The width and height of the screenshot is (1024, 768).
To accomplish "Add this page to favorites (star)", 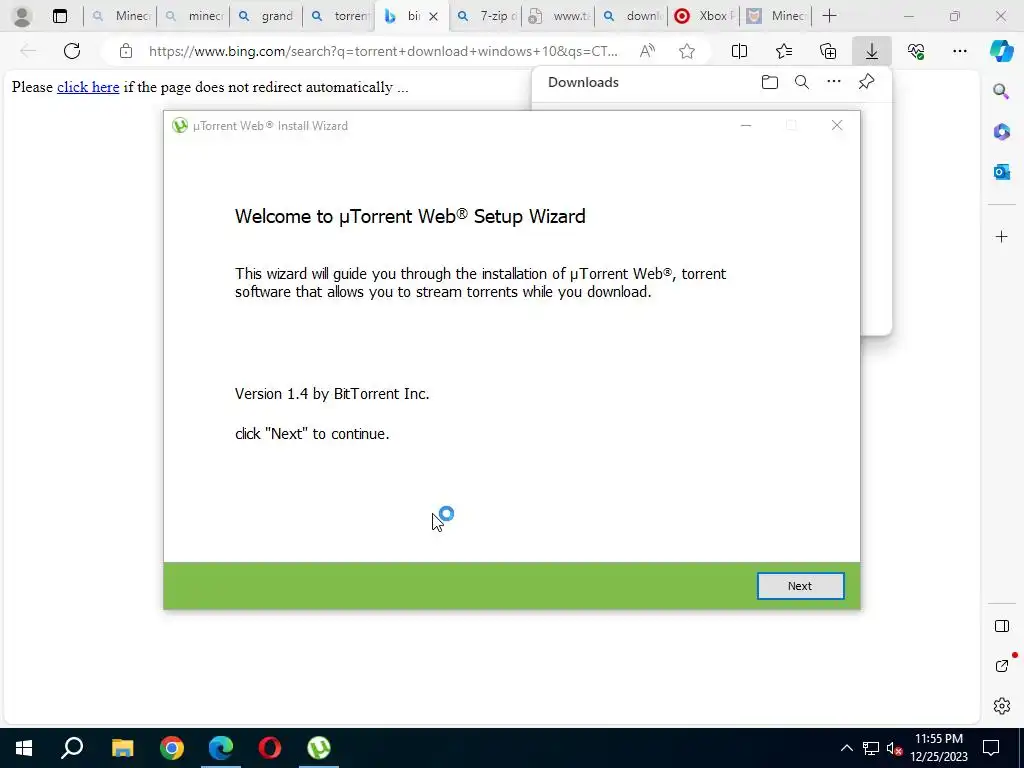I will click(x=686, y=51).
